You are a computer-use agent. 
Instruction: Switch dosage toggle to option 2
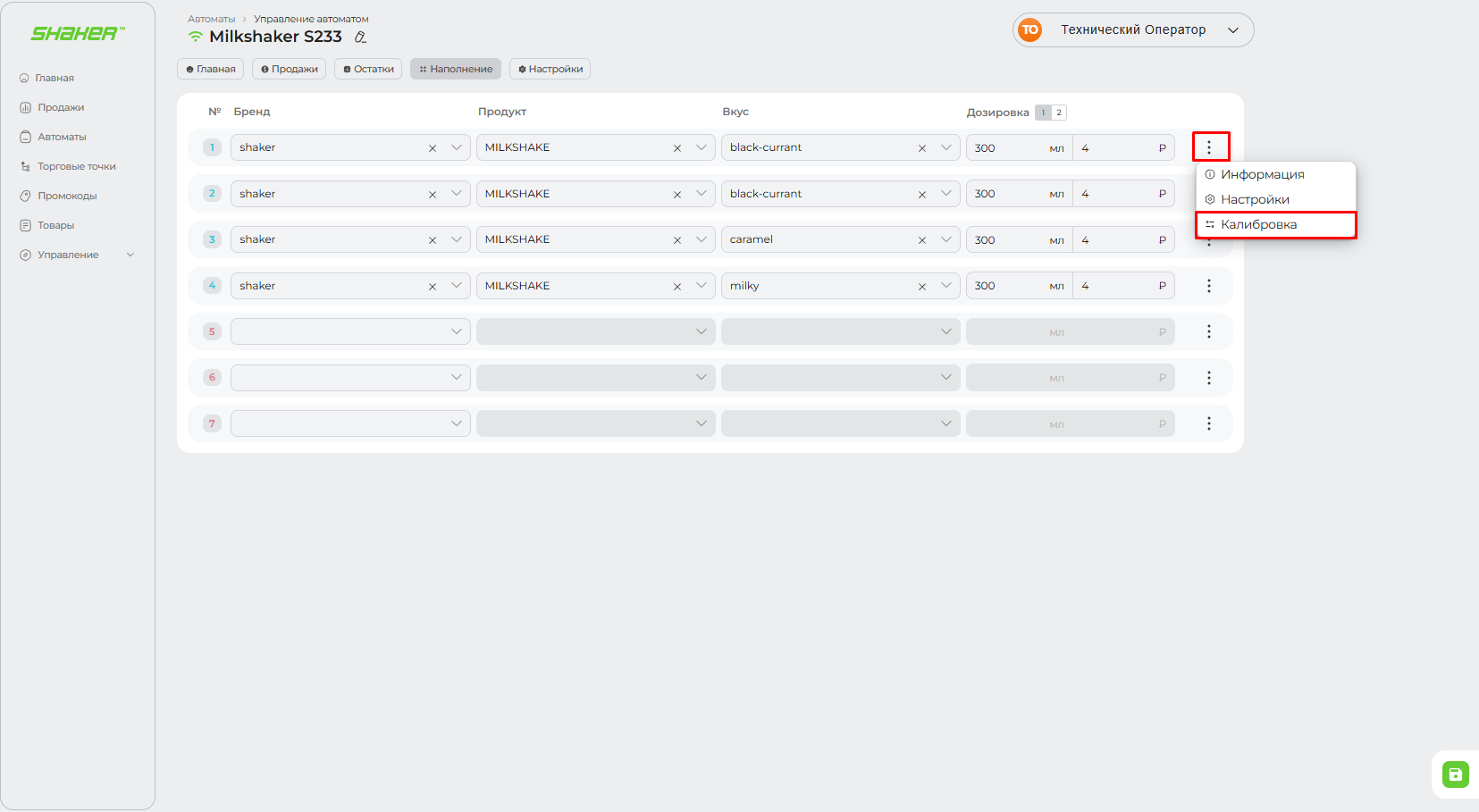pyautogui.click(x=1059, y=113)
